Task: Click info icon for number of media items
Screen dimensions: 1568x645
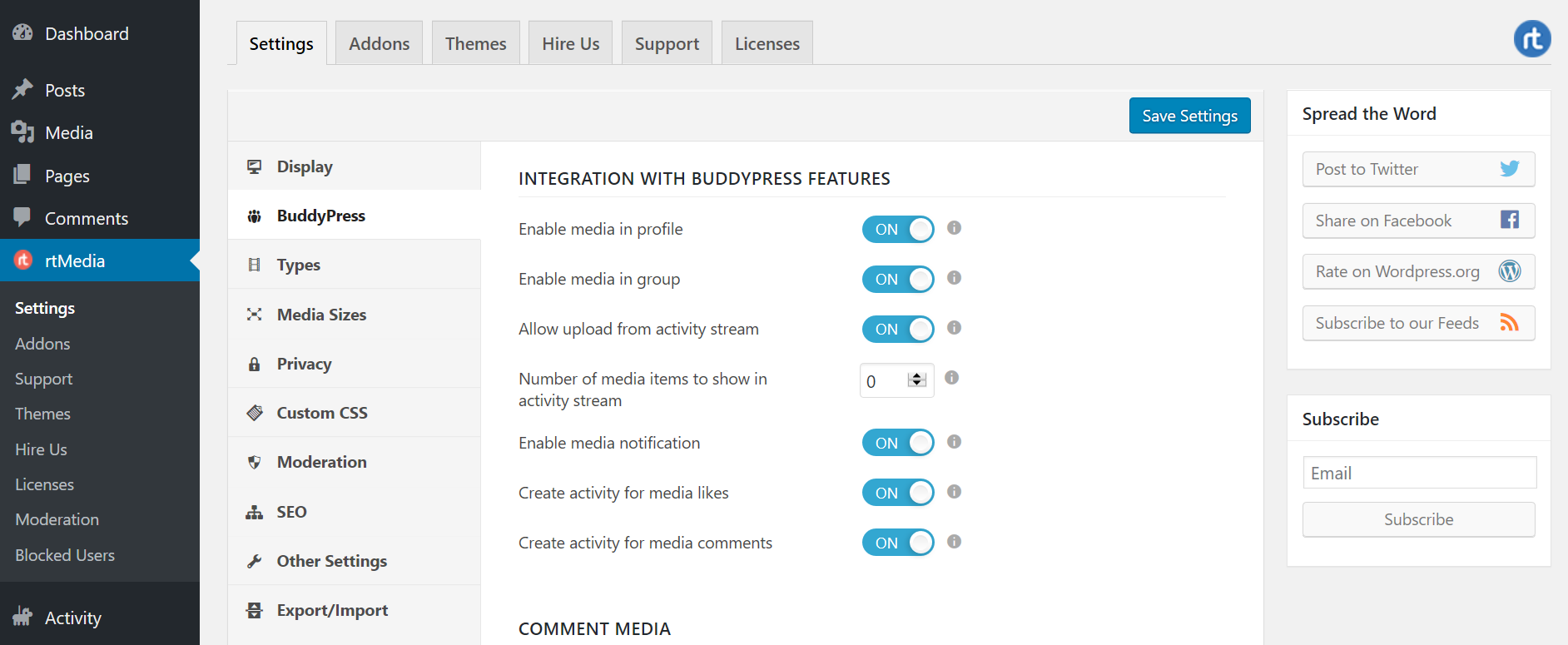Action: (952, 377)
